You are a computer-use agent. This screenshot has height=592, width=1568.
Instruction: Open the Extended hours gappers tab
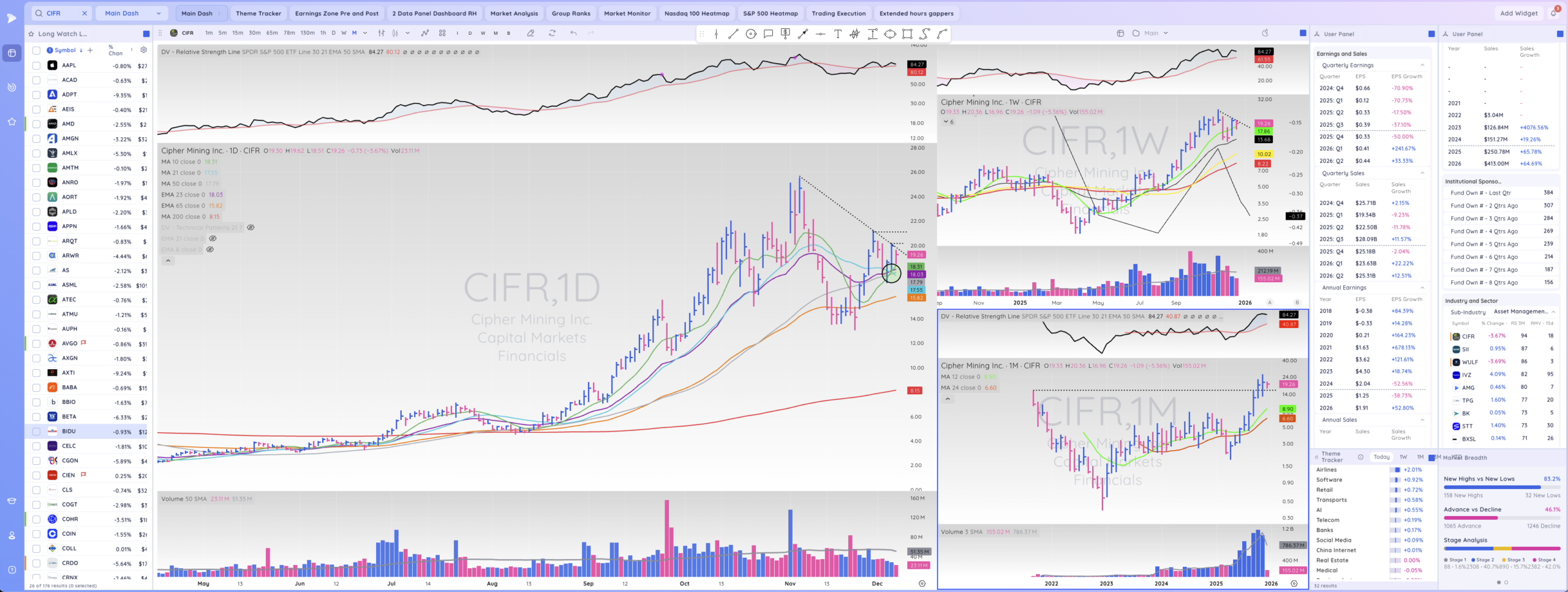916,13
